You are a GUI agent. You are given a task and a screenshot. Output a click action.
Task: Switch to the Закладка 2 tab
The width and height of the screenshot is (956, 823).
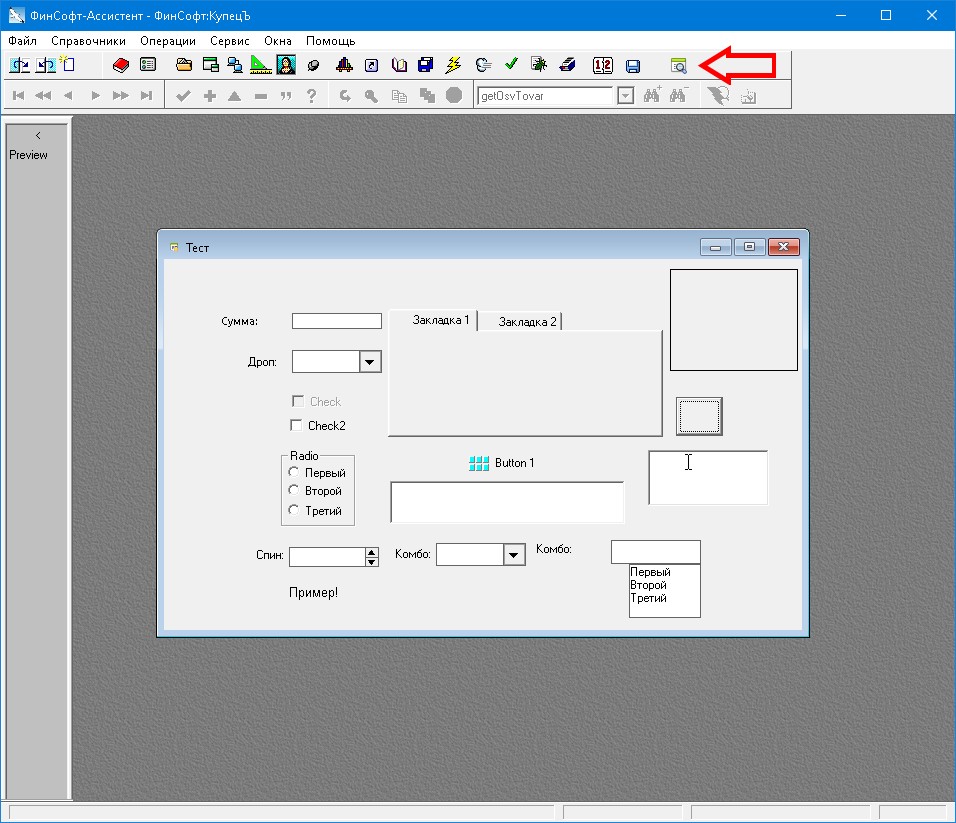coord(527,322)
